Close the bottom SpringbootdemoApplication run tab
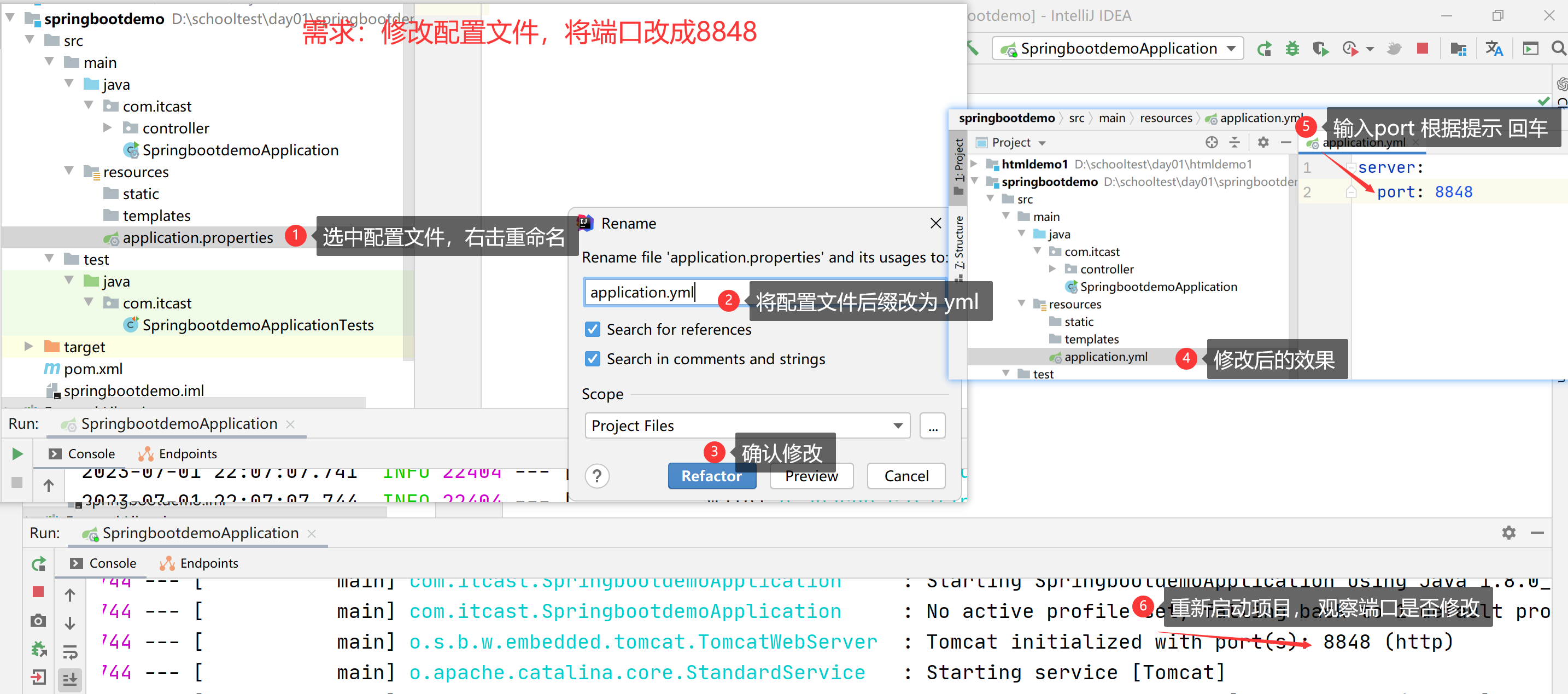This screenshot has width=1568, height=694. (312, 533)
